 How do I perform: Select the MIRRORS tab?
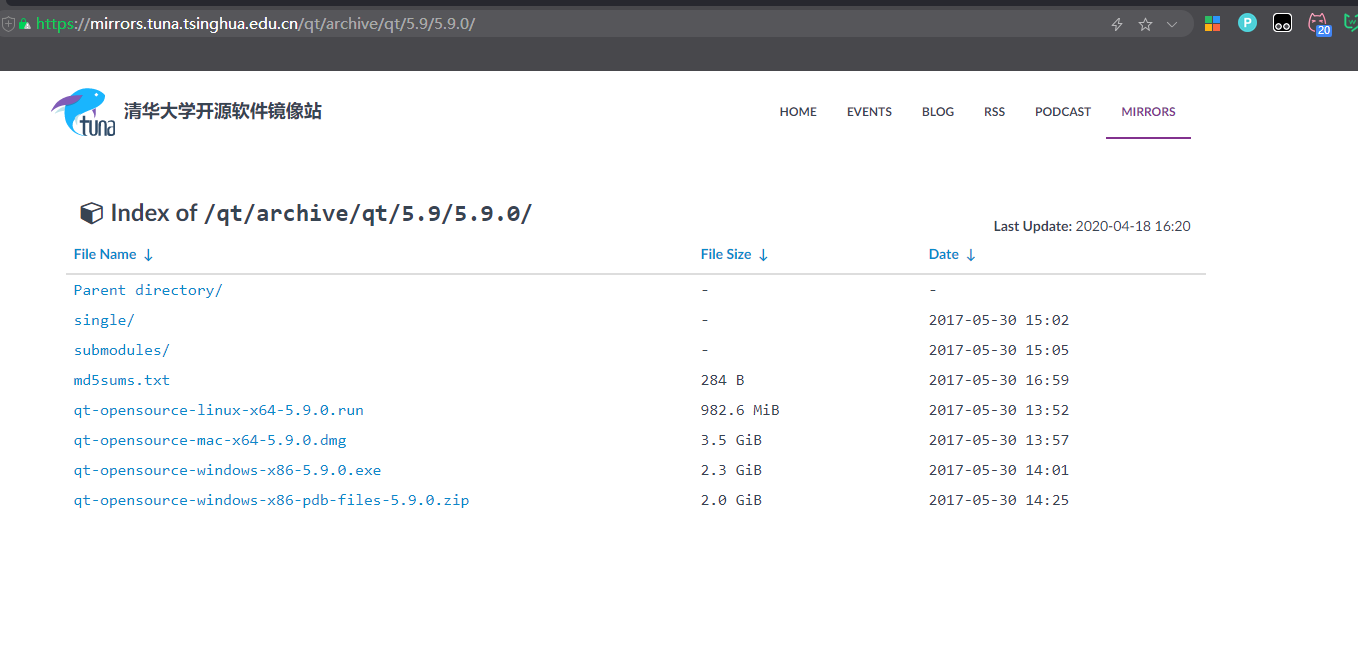[1148, 112]
